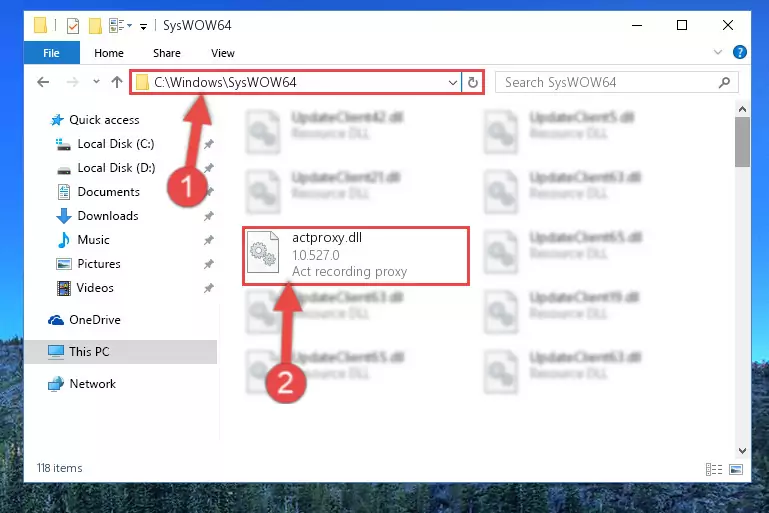Click the Act recording proxy description

tap(350, 271)
